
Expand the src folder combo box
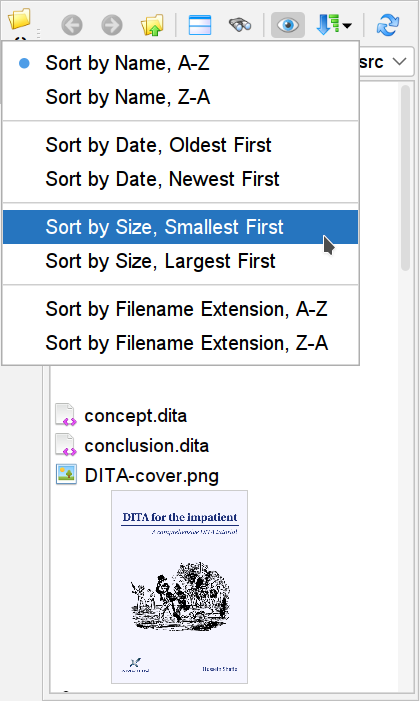point(385,62)
